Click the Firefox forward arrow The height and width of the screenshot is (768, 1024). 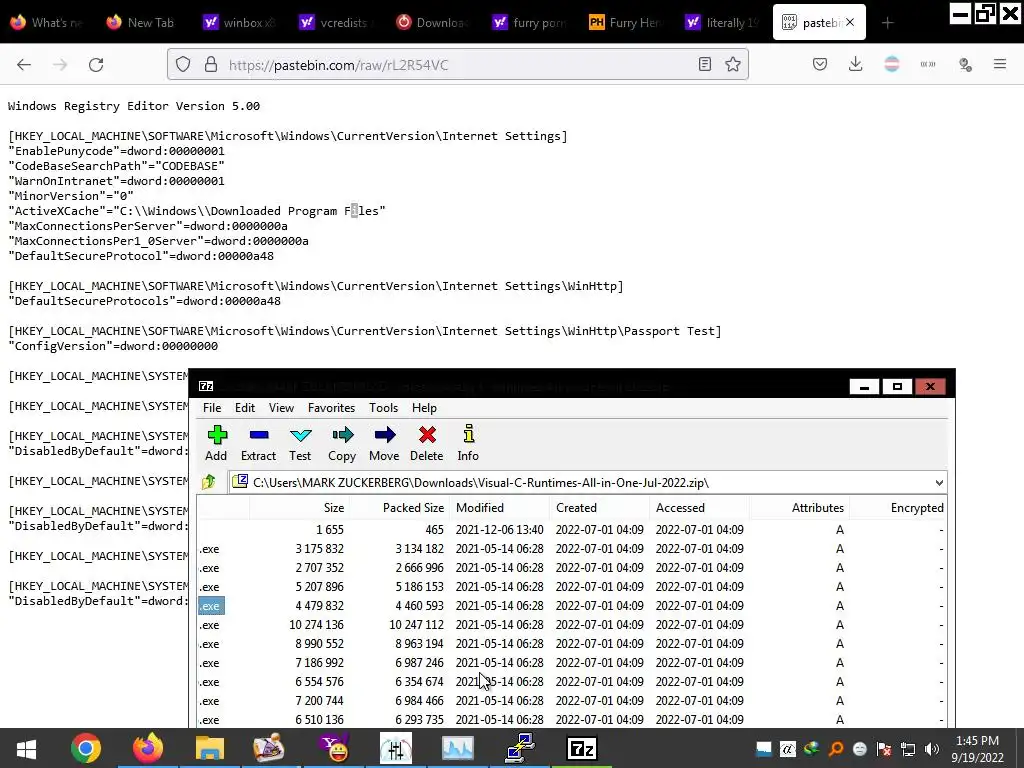pyautogui.click(x=60, y=64)
